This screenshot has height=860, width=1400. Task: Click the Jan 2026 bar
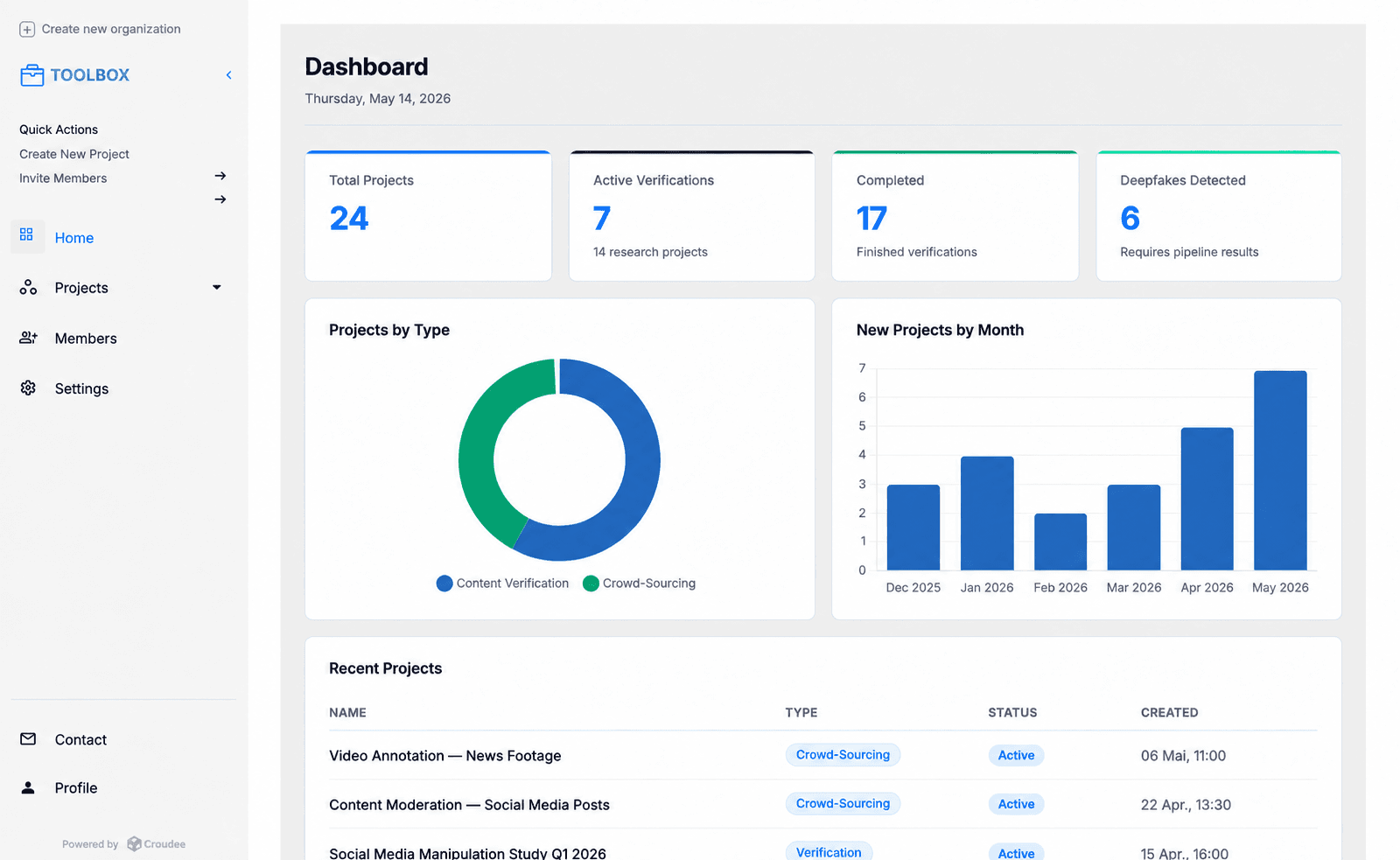point(987,514)
